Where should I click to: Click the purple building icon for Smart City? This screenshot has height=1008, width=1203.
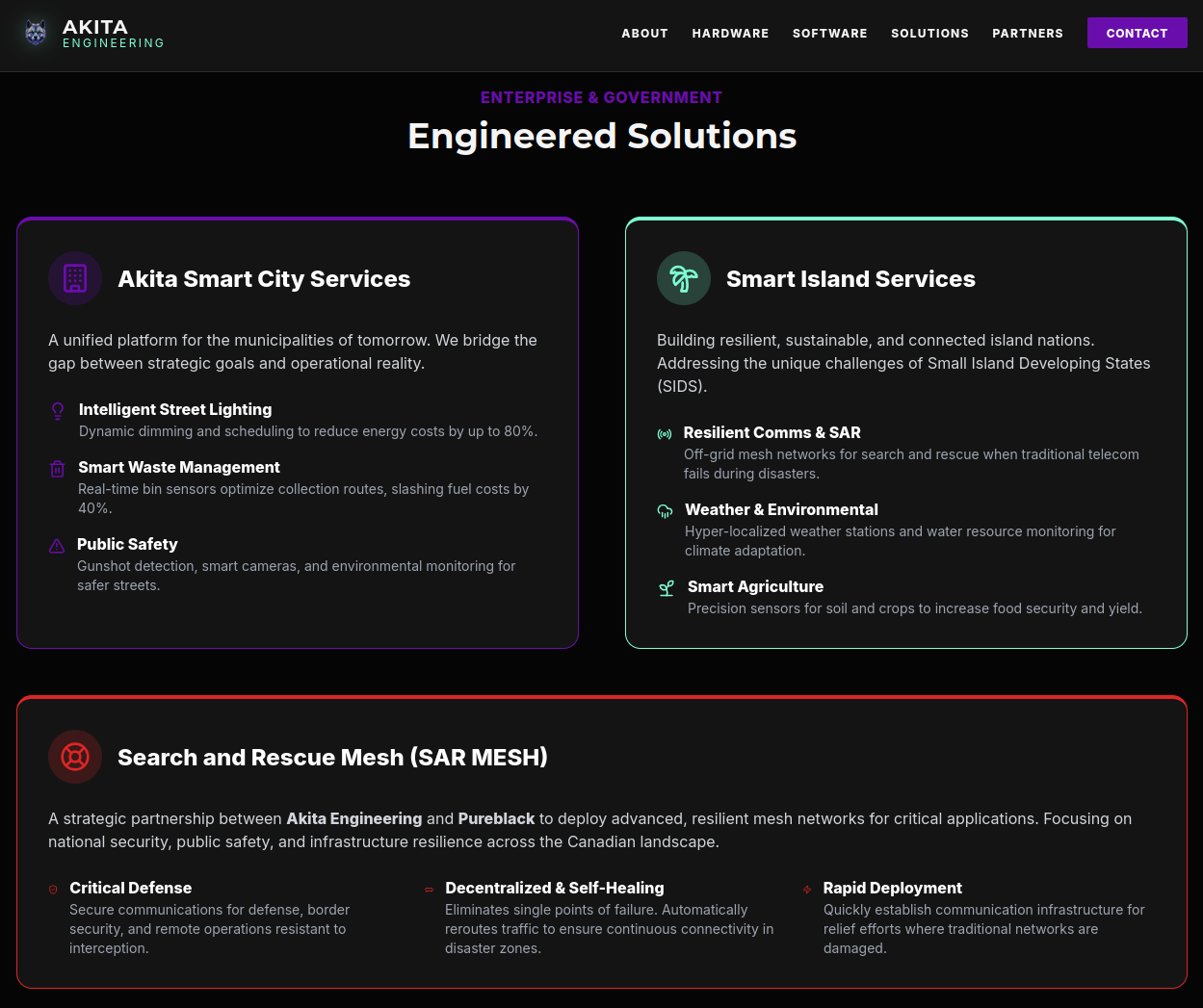click(x=75, y=278)
